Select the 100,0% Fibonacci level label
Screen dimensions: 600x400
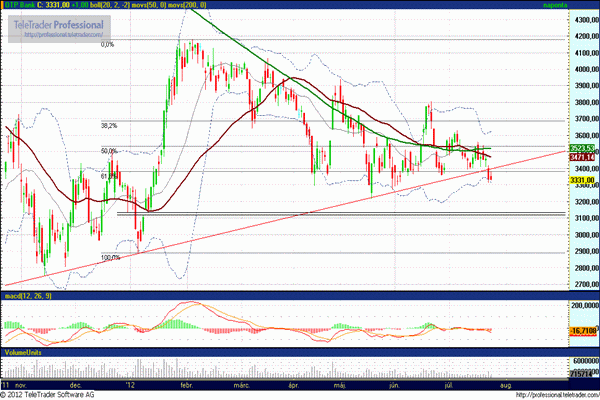(110, 257)
